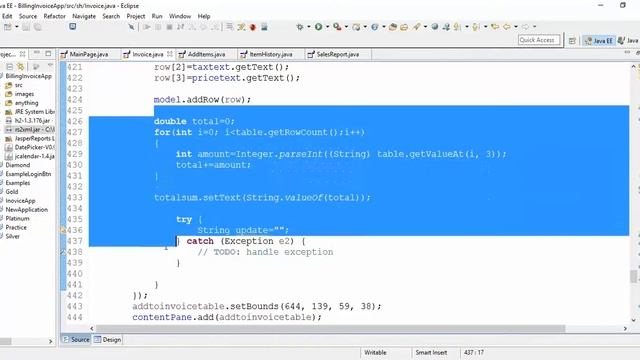Click the Open Perspective icon
This screenshot has width=640, height=360.
(572, 40)
